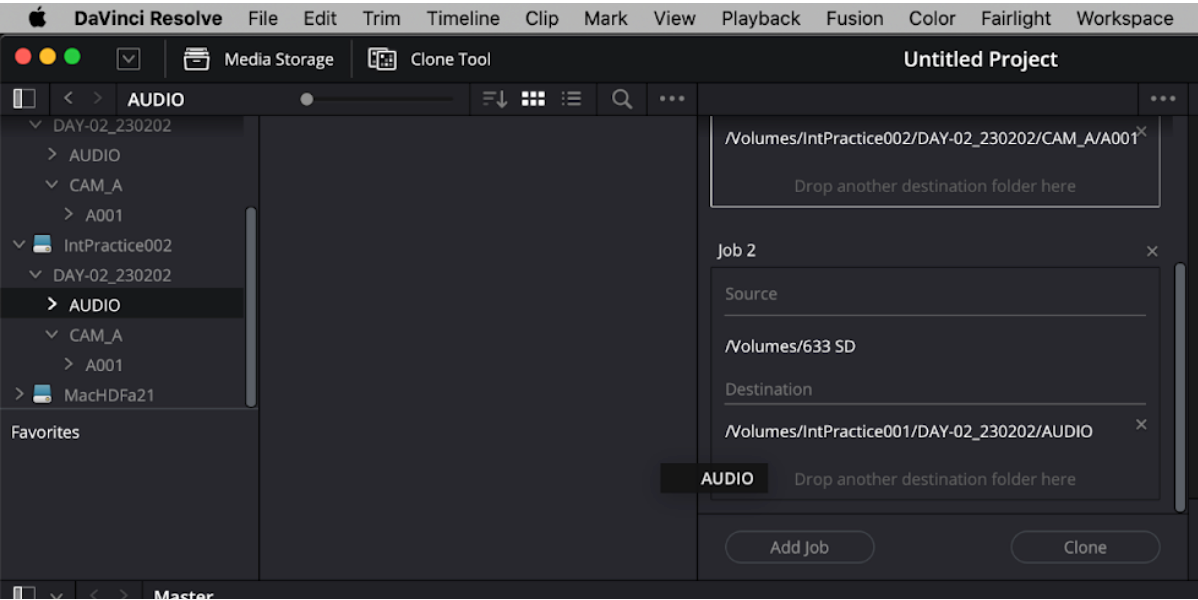Screen dimensions: 1198x600
Task: Adjust the thumbnail size slider
Action: [x=305, y=98]
